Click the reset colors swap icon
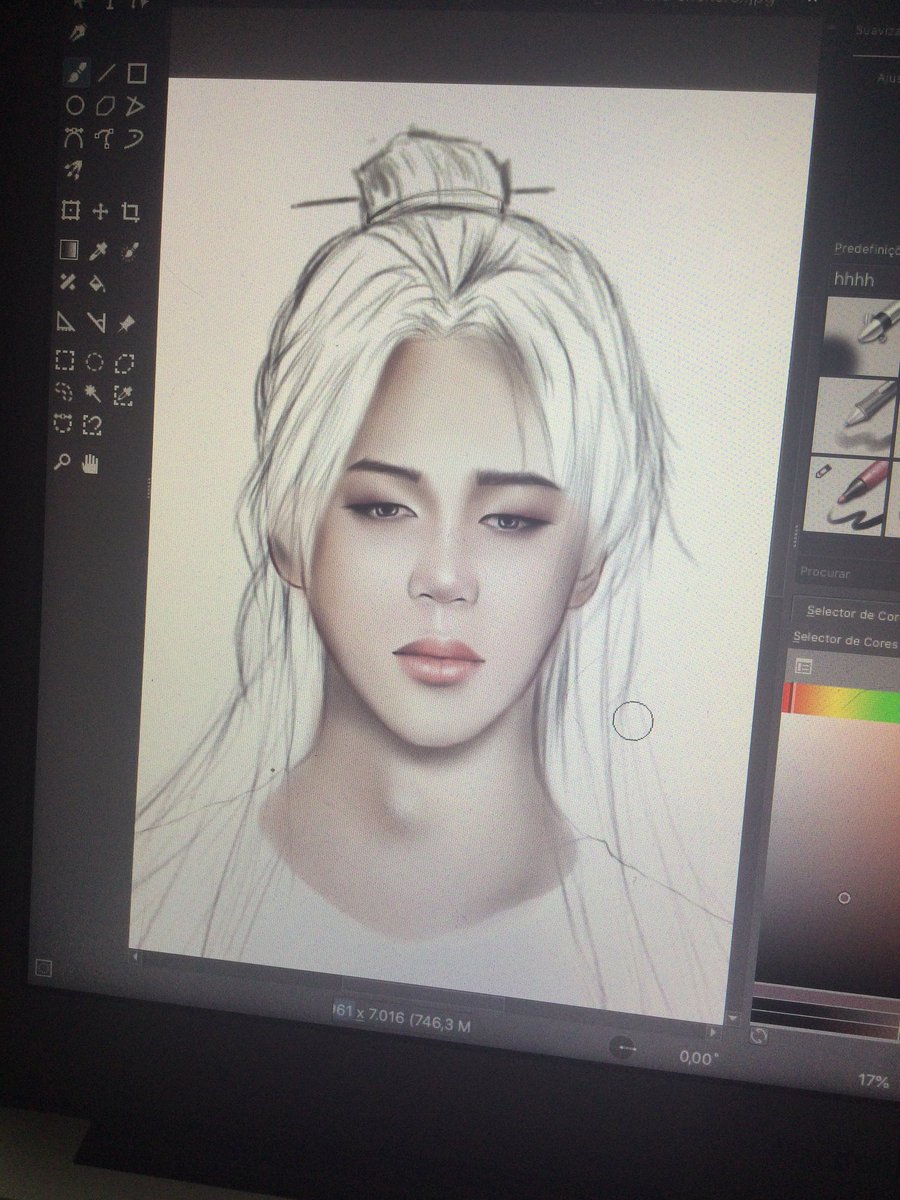This screenshot has width=900, height=1200. click(x=759, y=1036)
